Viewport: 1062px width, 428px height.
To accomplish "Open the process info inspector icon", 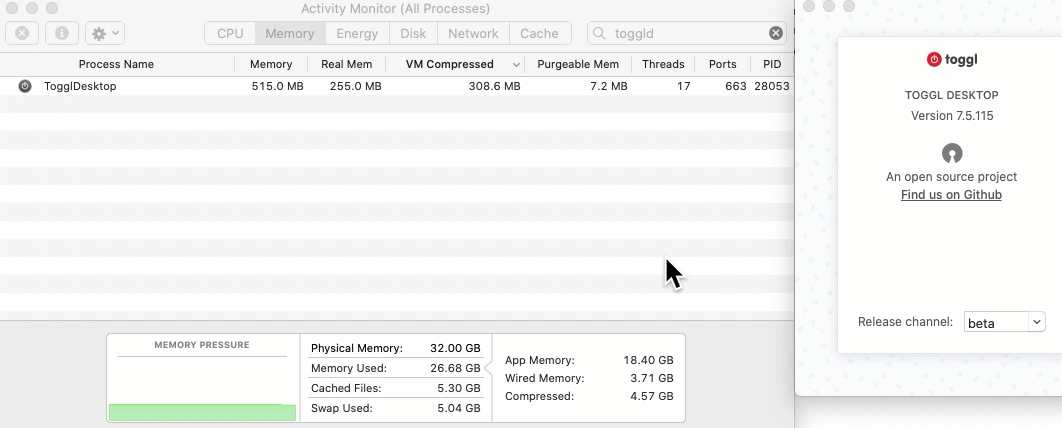I will coord(62,33).
